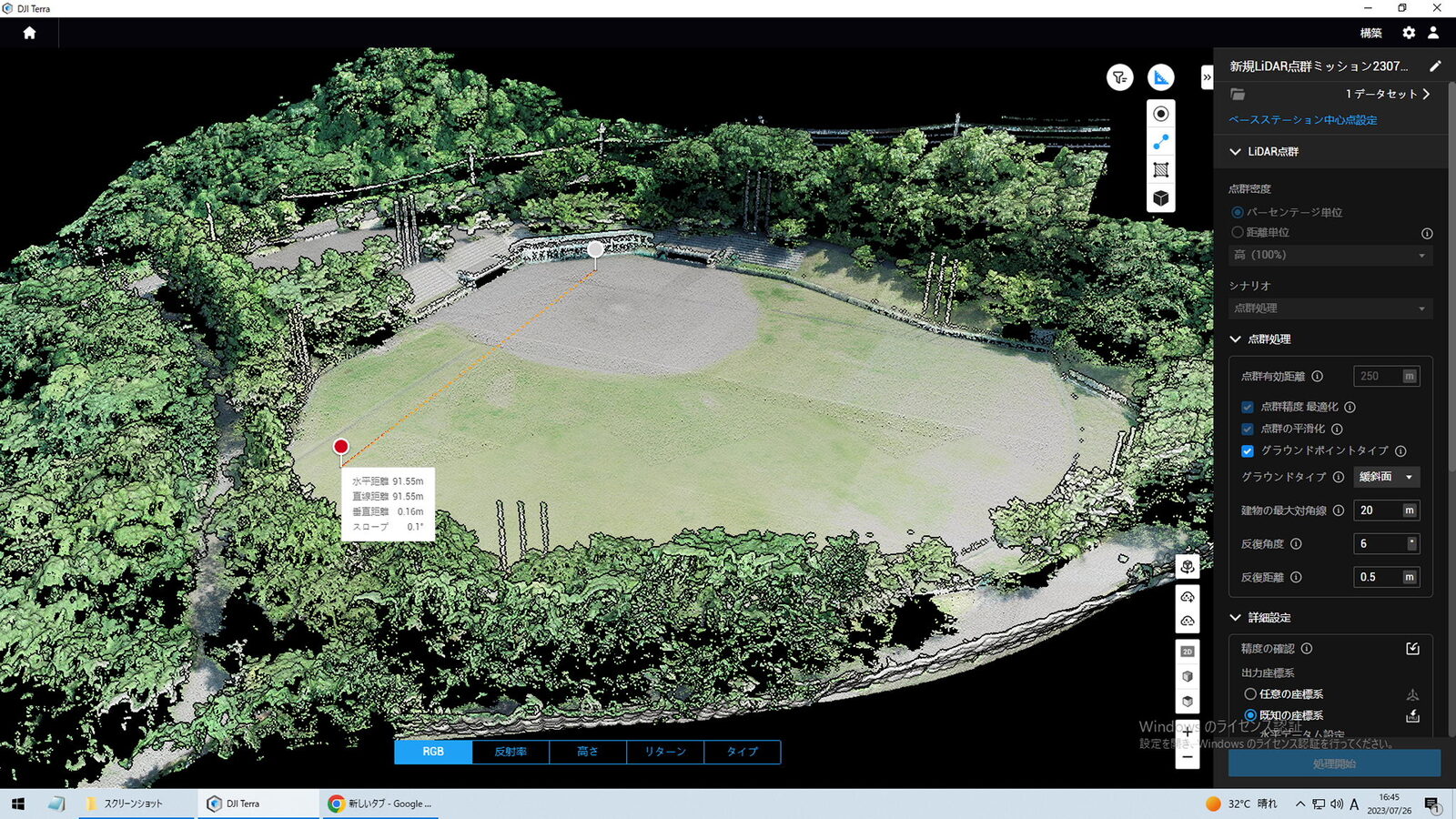Edit the mission name with pencil icon

[1435, 66]
